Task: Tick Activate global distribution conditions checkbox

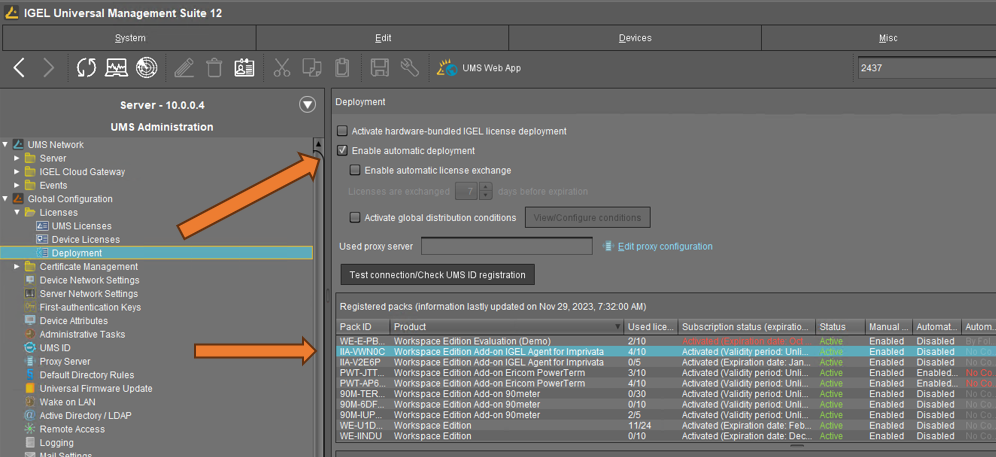Action: tap(355, 218)
